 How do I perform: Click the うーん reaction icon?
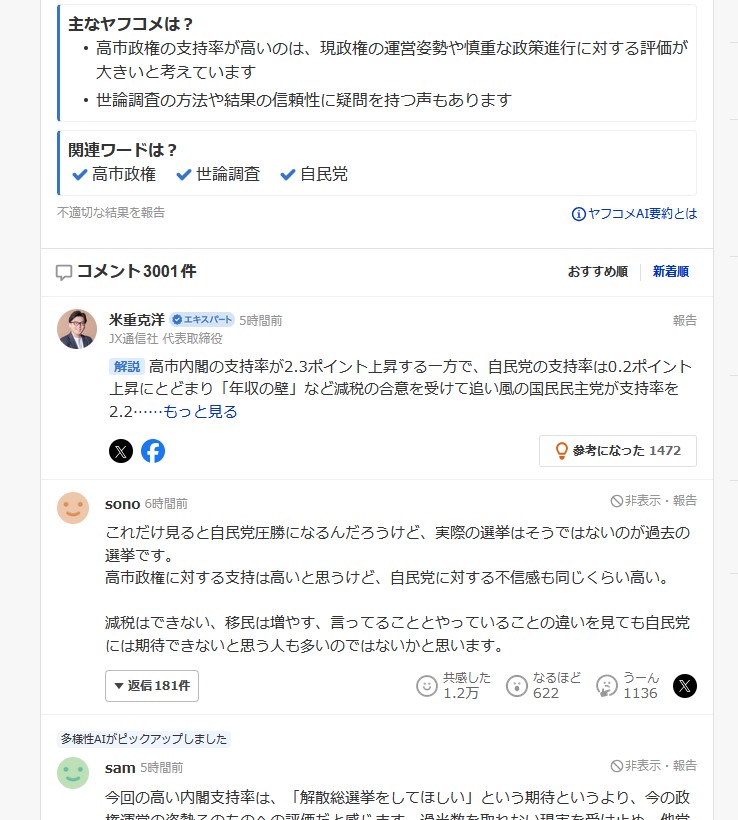click(x=606, y=686)
